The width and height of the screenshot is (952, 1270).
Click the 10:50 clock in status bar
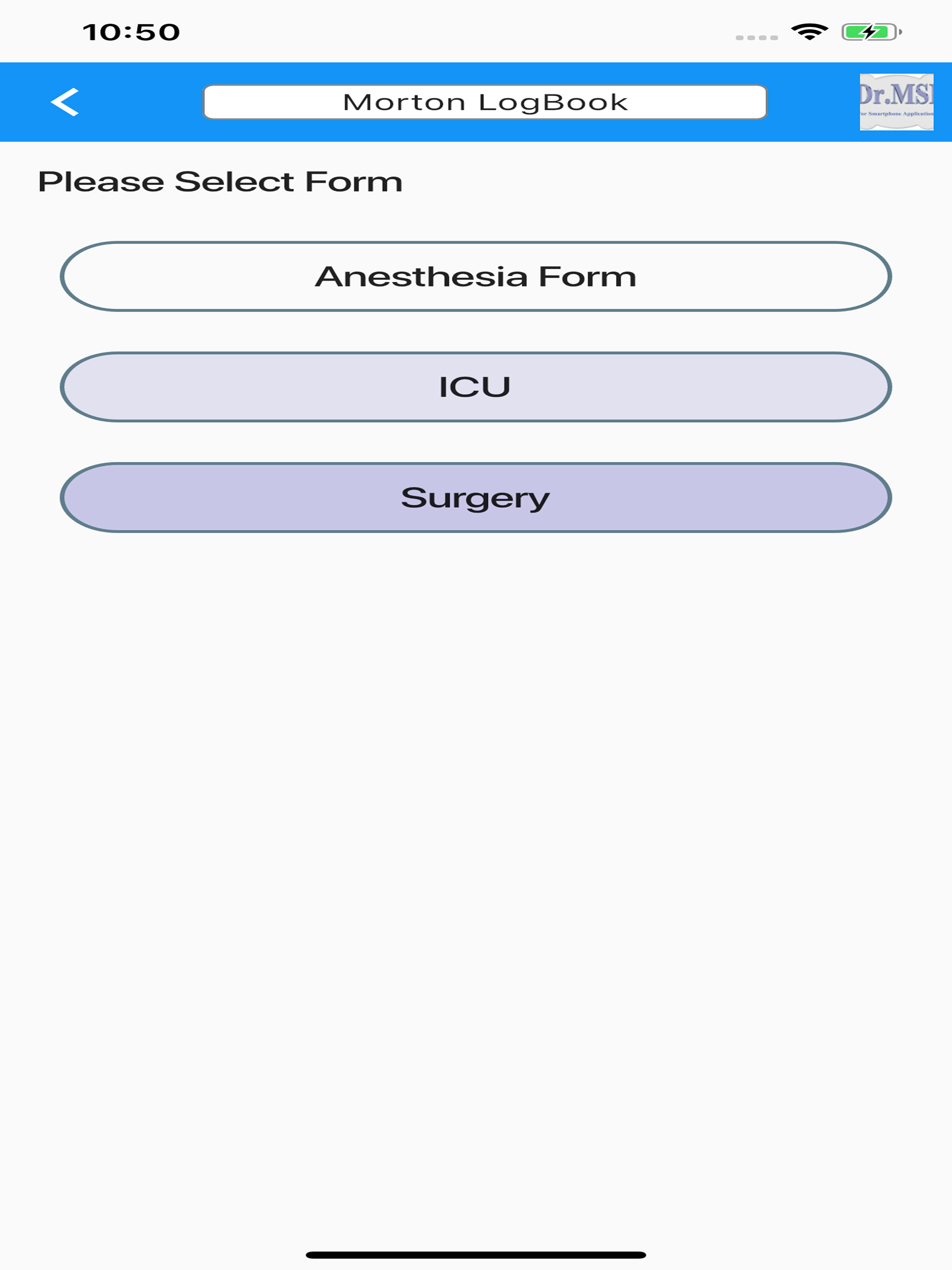132,32
